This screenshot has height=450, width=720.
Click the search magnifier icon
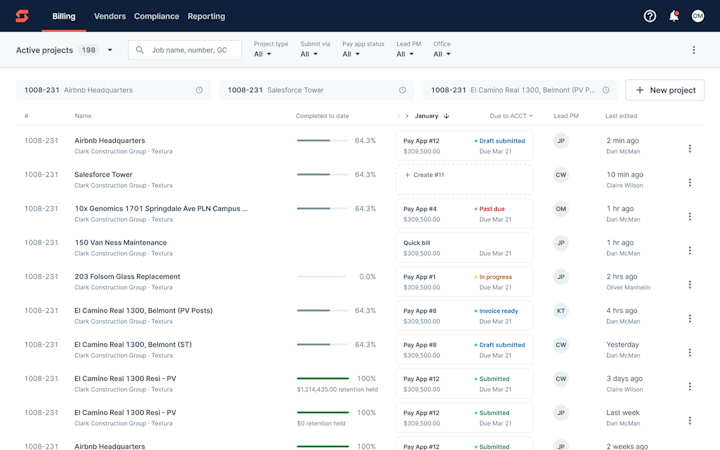(140, 50)
